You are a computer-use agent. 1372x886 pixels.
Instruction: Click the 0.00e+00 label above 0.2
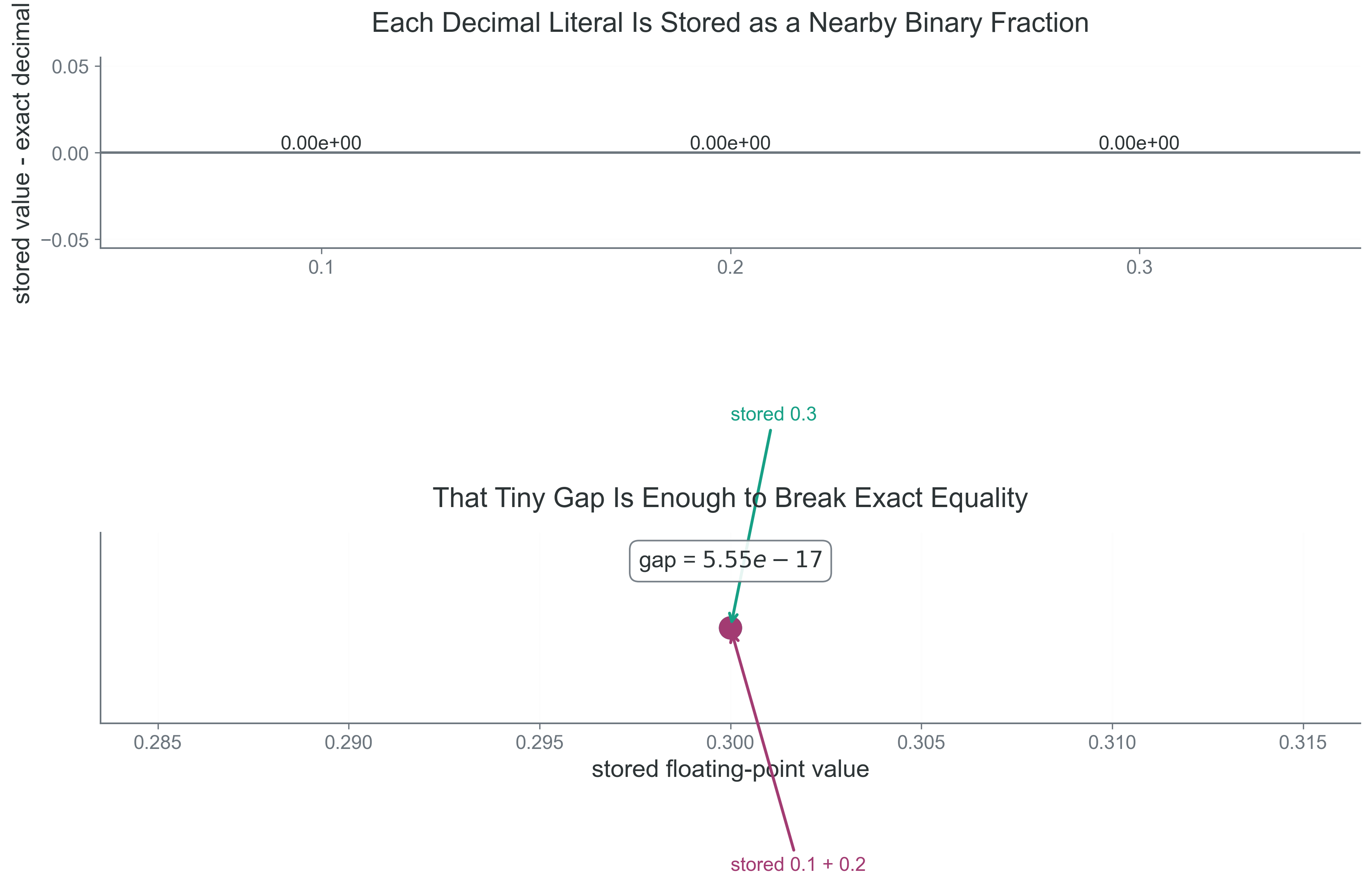(x=729, y=142)
